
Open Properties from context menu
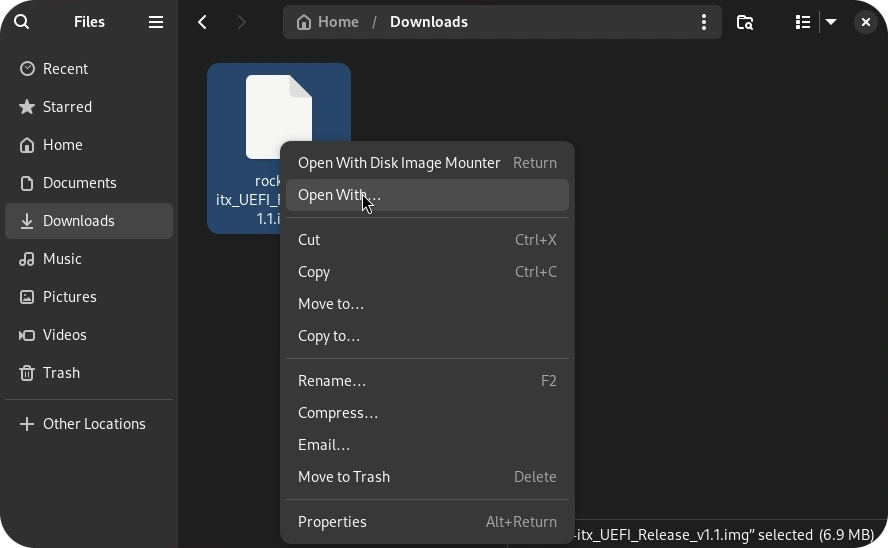point(427,522)
